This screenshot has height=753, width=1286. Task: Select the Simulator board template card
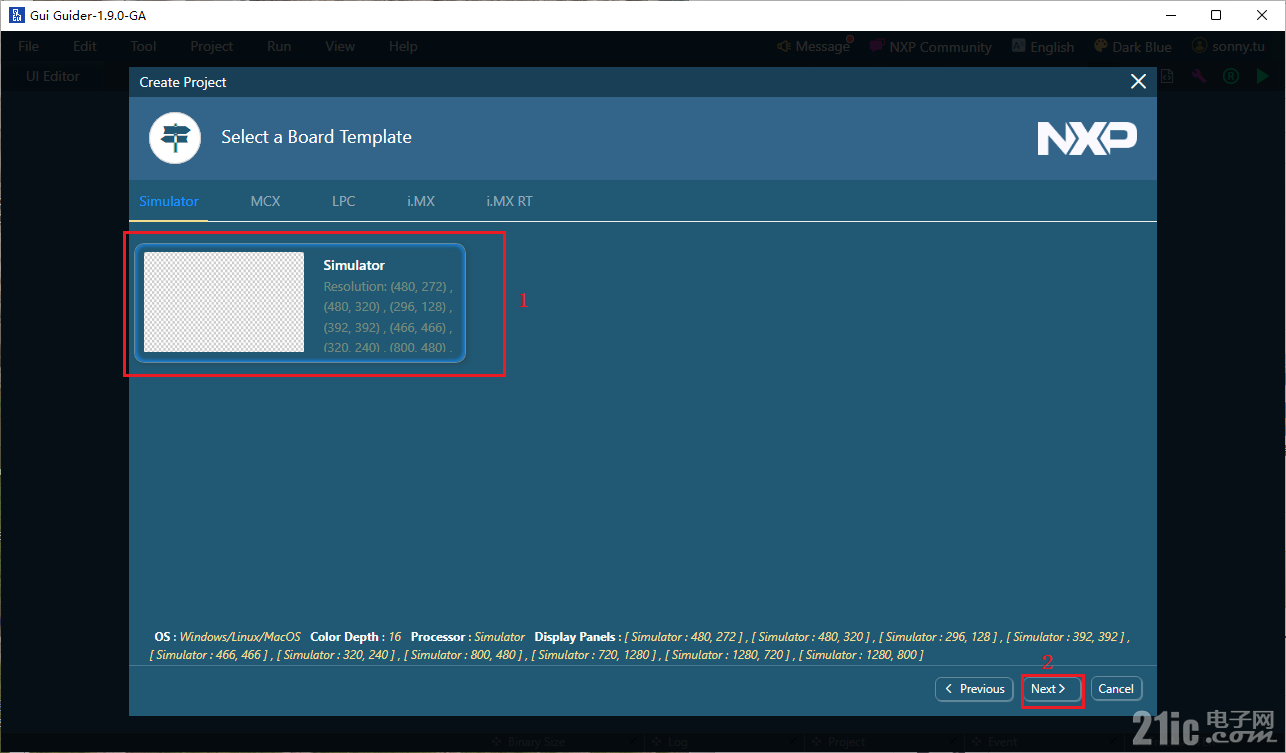coord(300,303)
